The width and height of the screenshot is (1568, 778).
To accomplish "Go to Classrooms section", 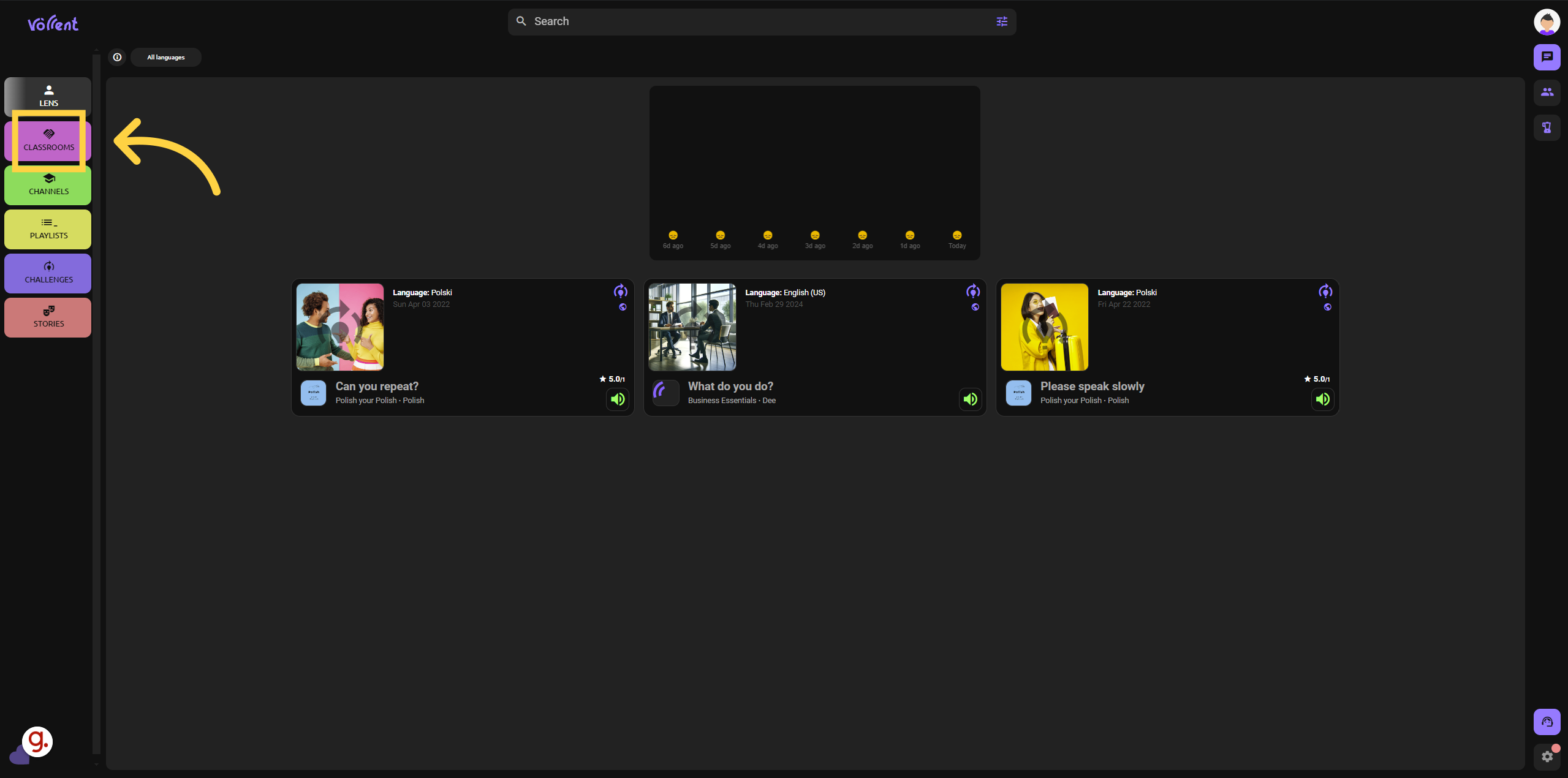I will [48, 141].
